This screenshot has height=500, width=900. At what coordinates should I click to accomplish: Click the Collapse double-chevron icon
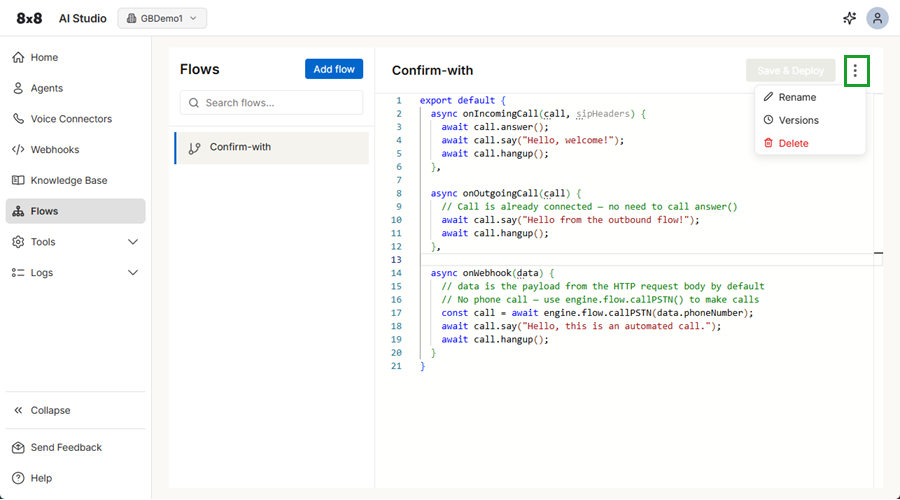pyautogui.click(x=18, y=410)
